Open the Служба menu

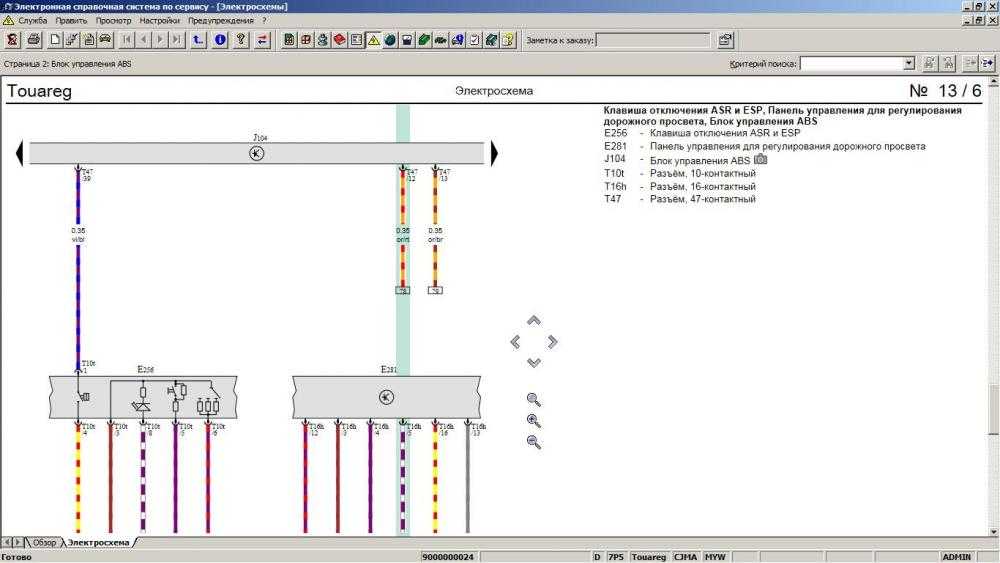click(33, 20)
